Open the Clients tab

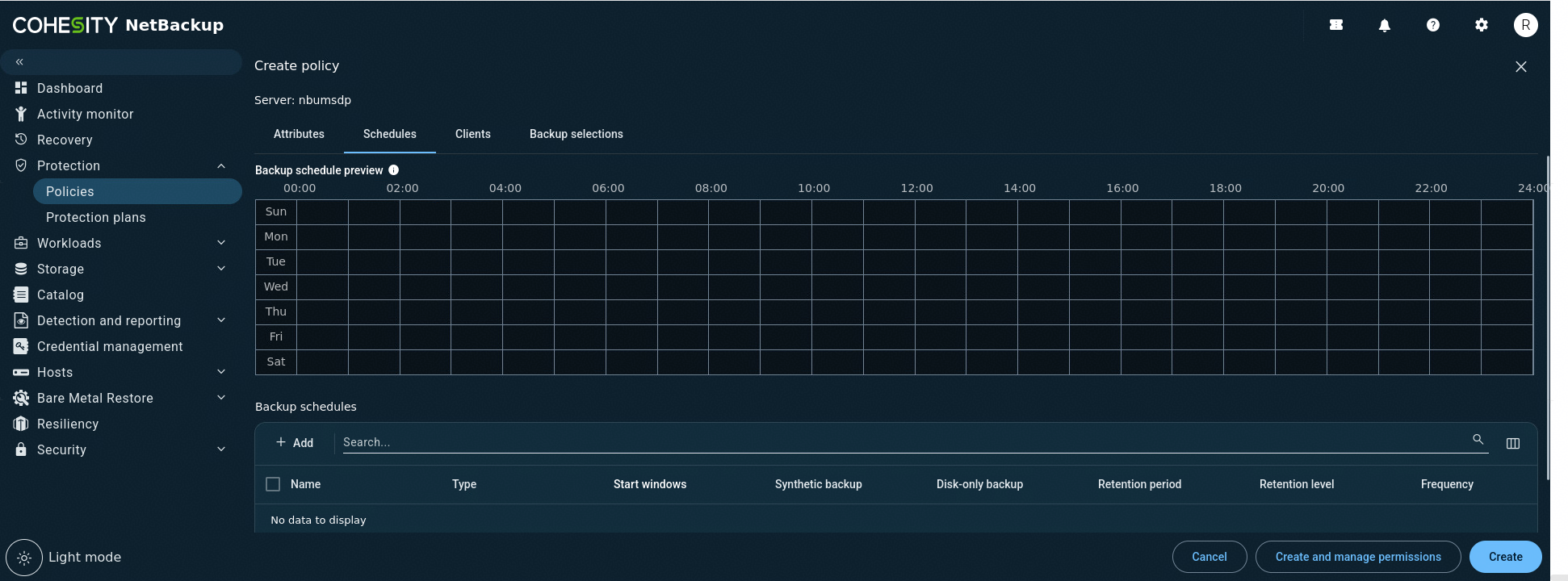pos(473,134)
